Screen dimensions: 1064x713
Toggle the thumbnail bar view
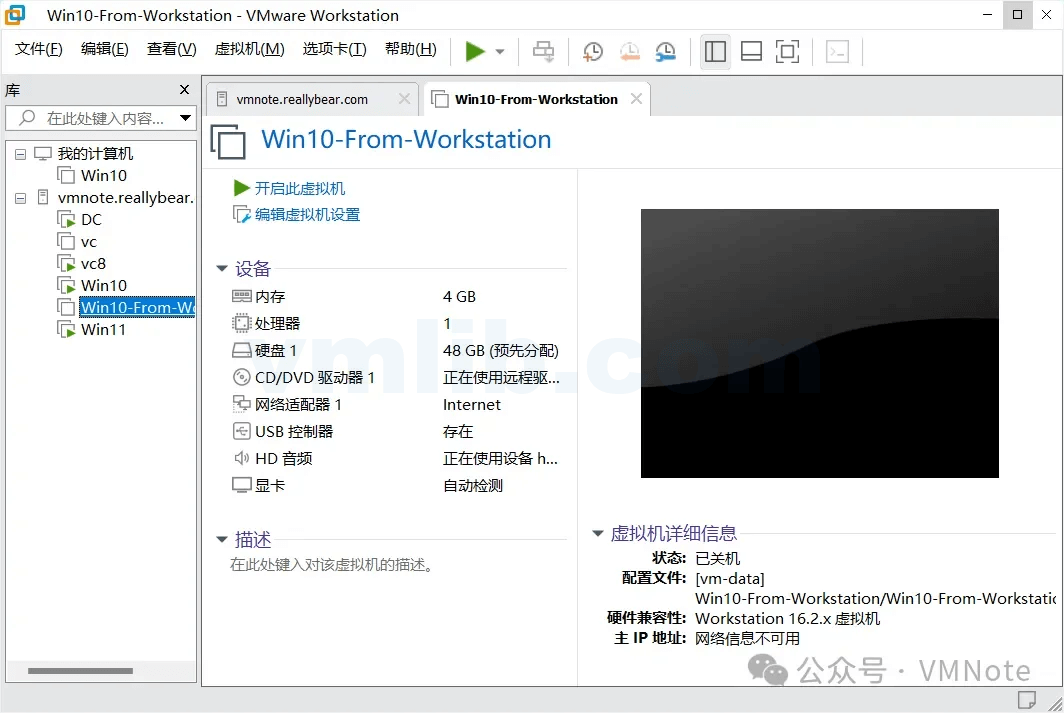(751, 51)
